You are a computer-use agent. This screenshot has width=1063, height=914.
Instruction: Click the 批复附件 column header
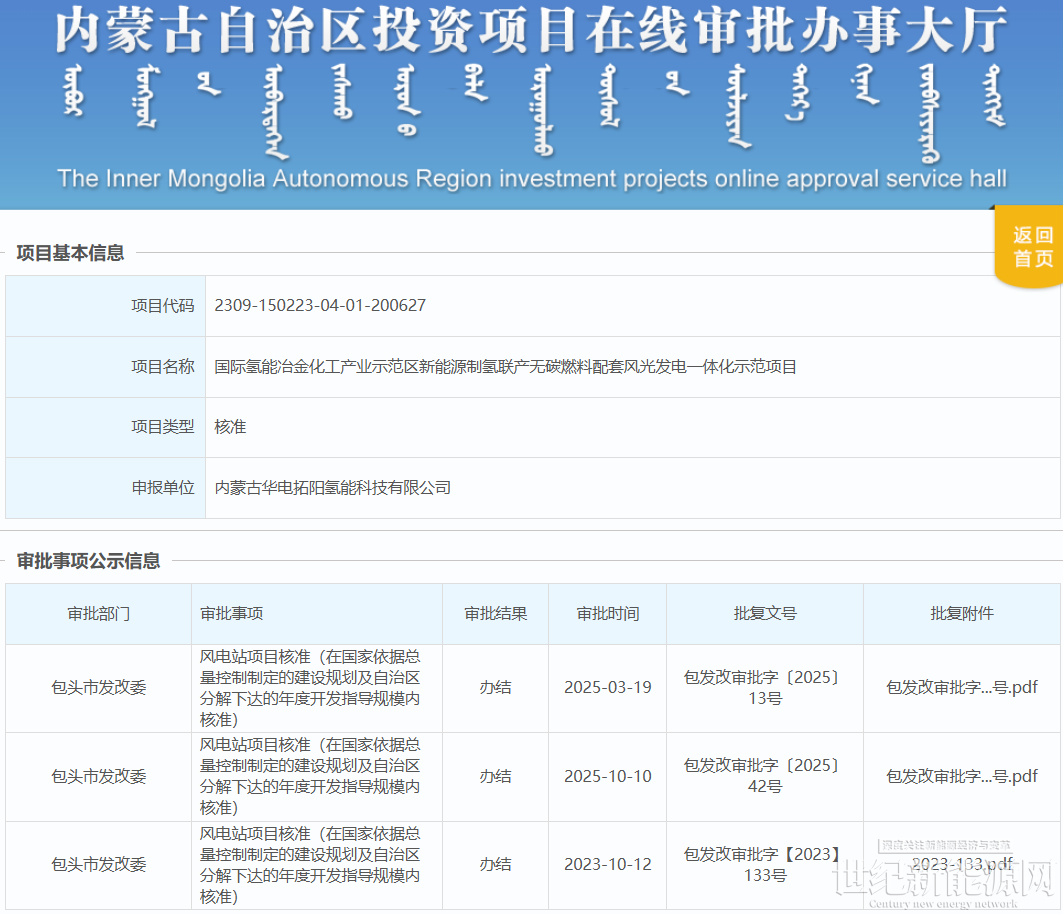(x=961, y=614)
